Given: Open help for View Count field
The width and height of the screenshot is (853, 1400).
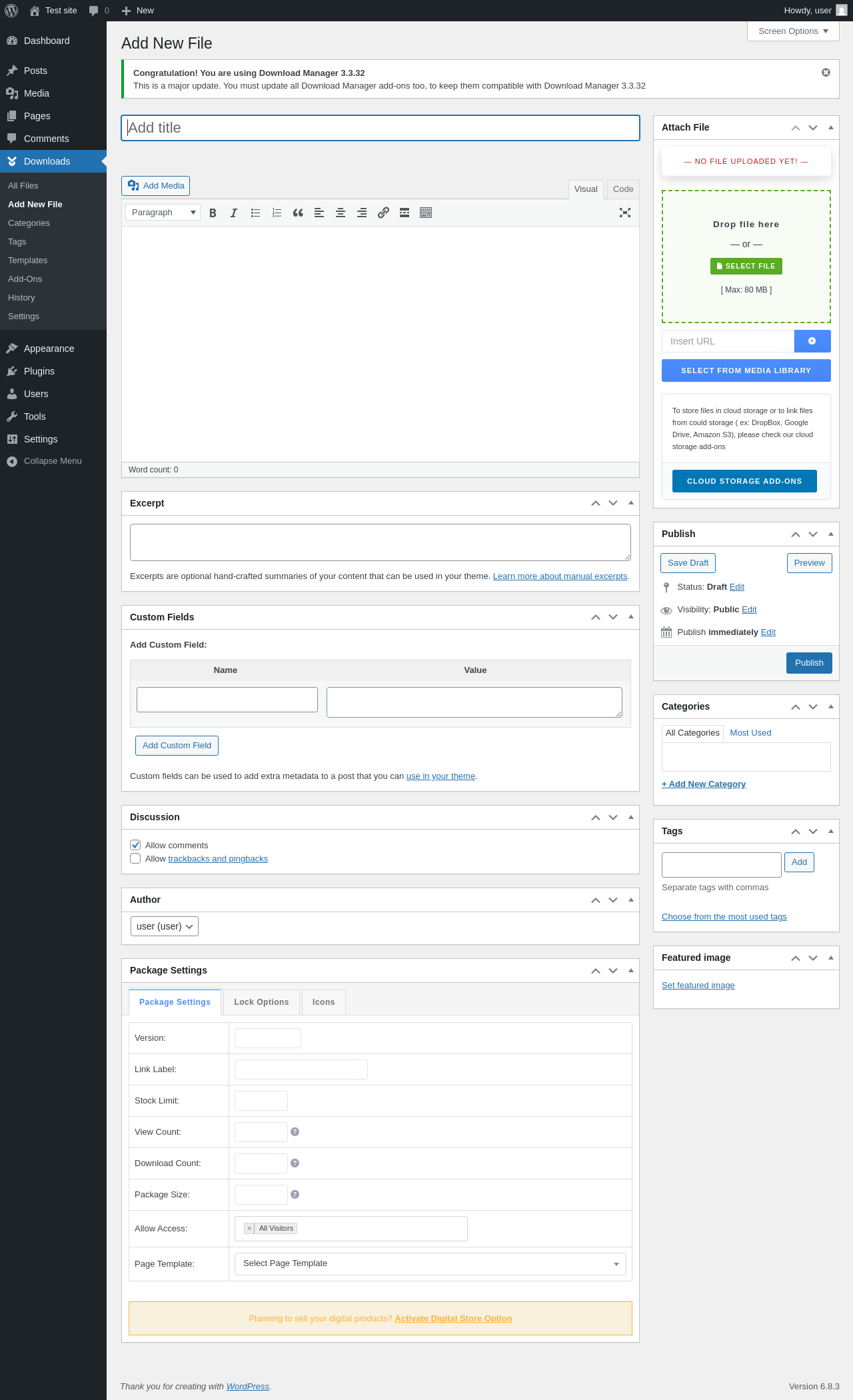Looking at the screenshot, I should click(295, 1132).
